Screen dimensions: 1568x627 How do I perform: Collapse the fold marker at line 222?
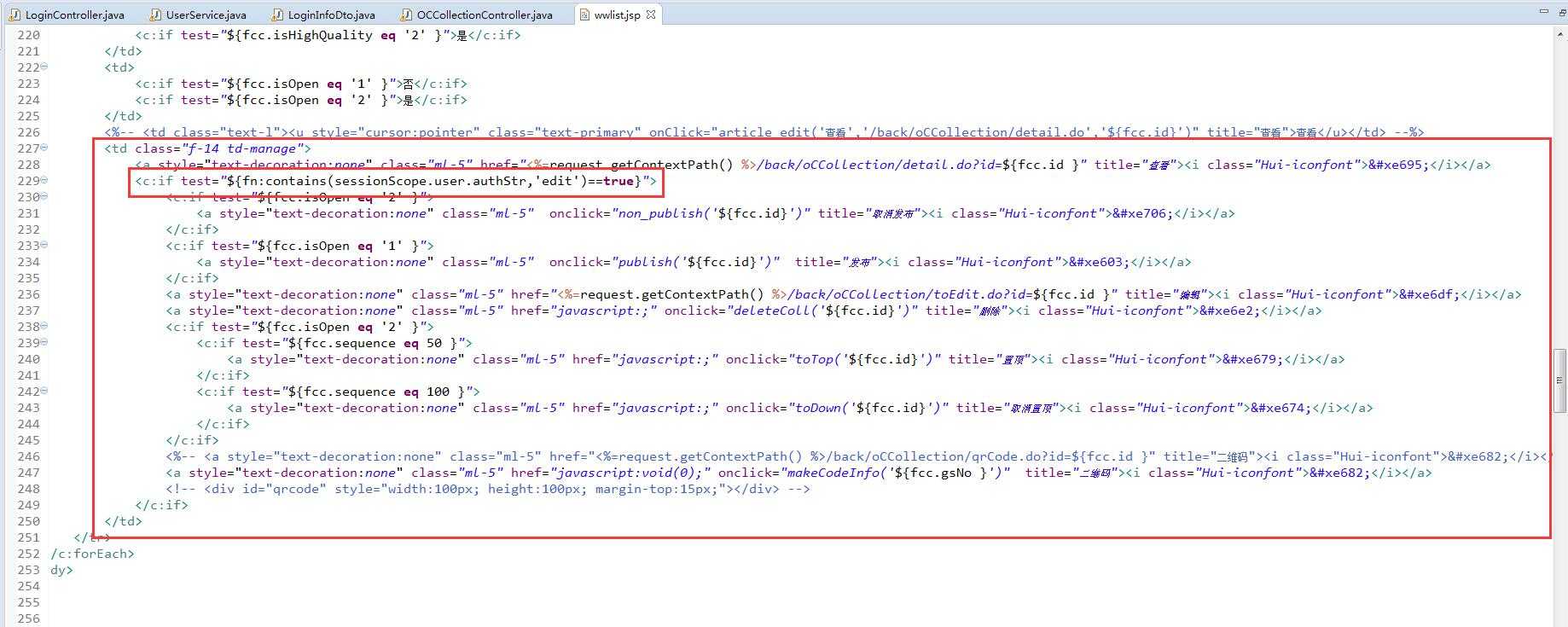[x=44, y=67]
